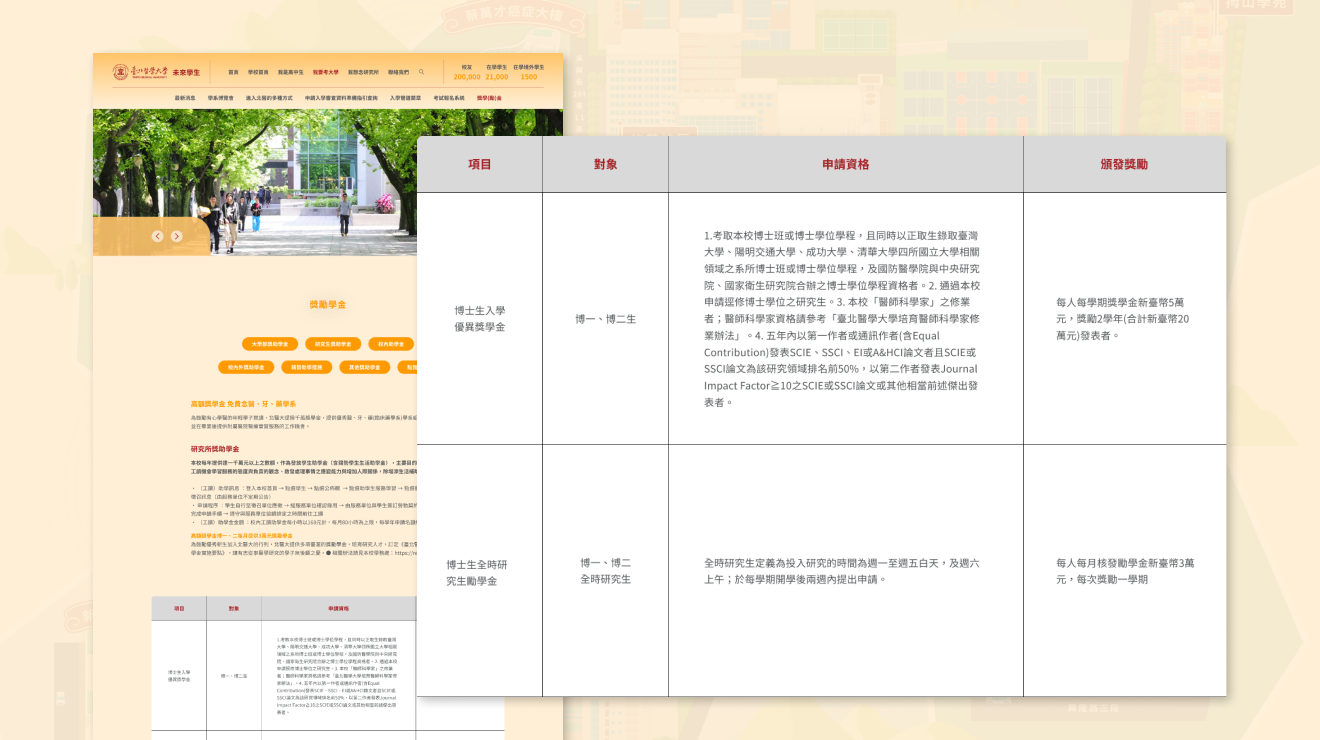Viewport: 1320px width, 740px height.
Task: Click the 200,000 alumni count
Action: pos(467,77)
